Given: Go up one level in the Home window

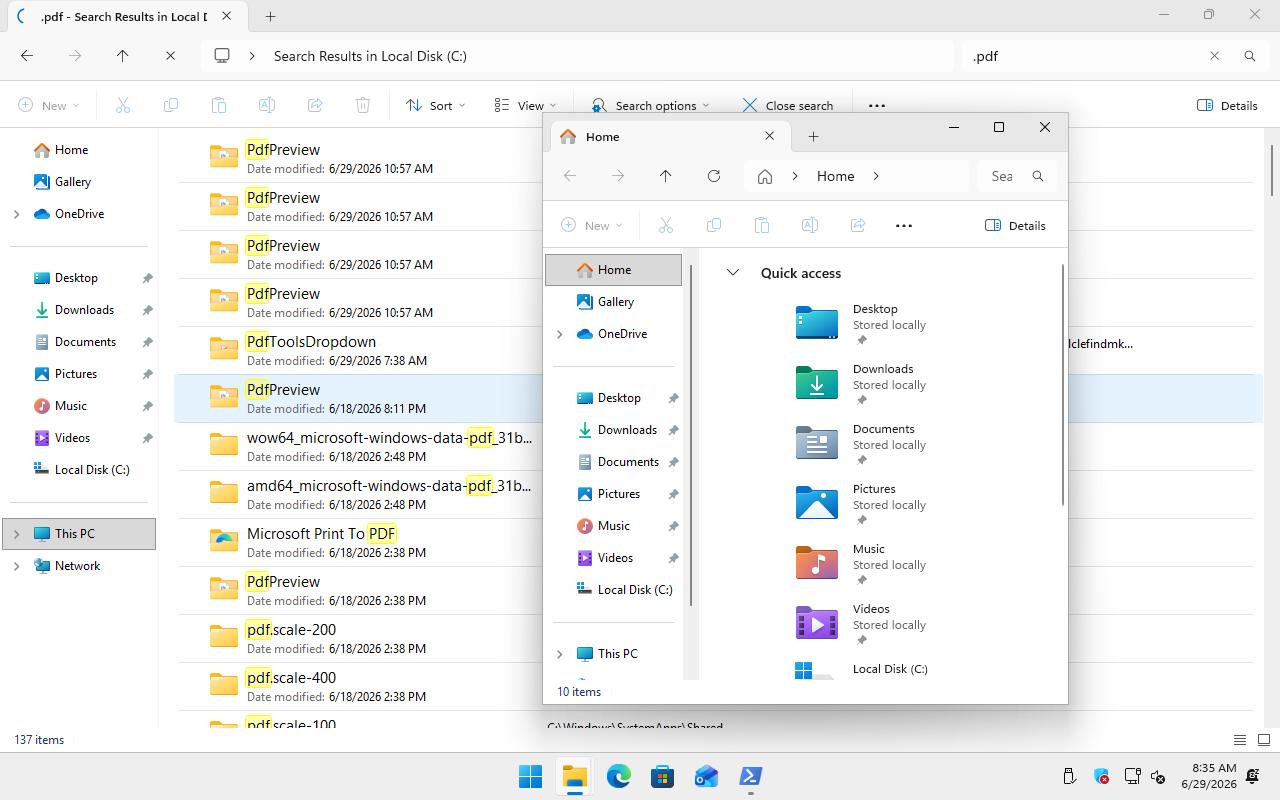Looking at the screenshot, I should (666, 176).
